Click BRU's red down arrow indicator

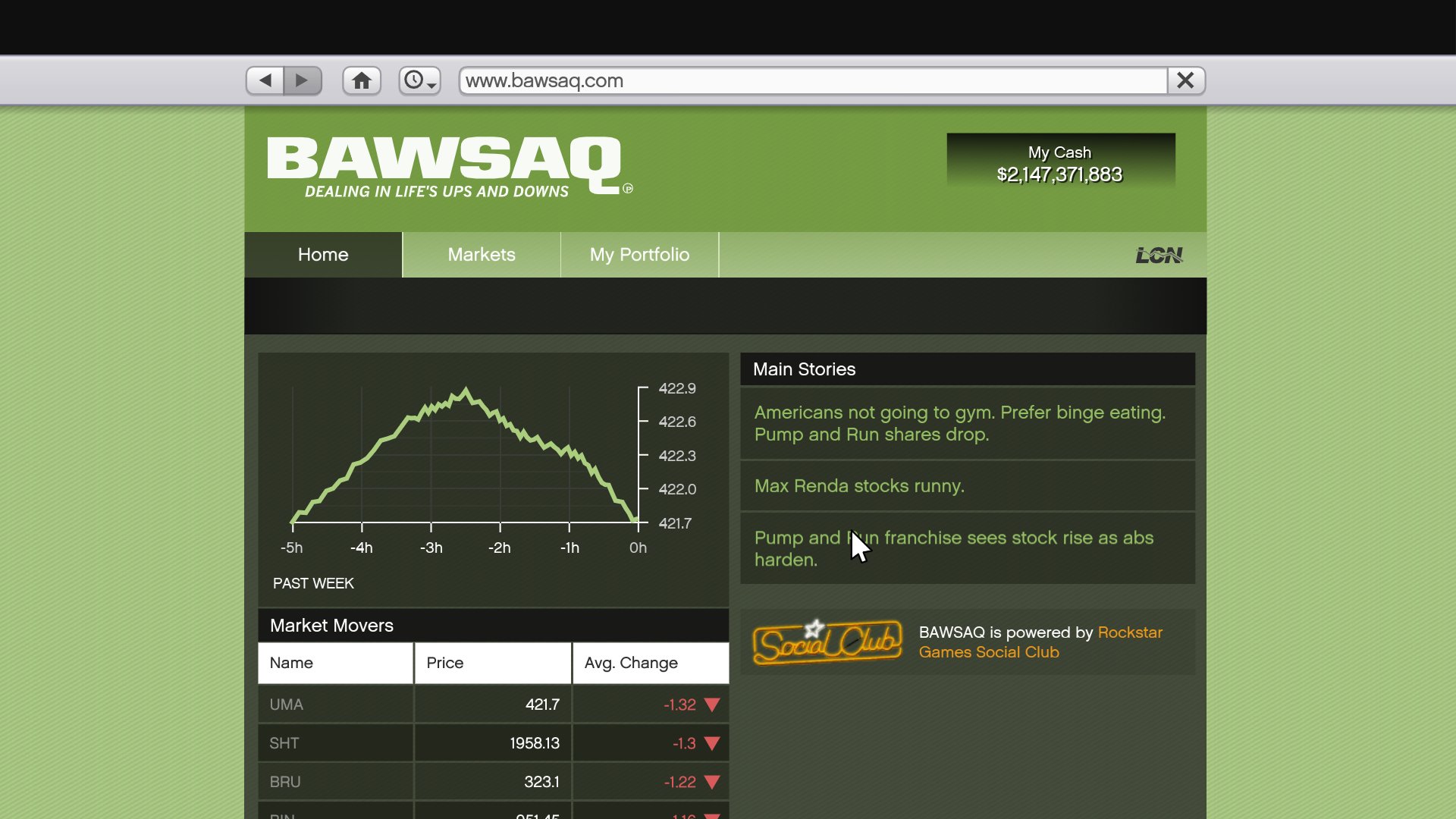(x=712, y=783)
